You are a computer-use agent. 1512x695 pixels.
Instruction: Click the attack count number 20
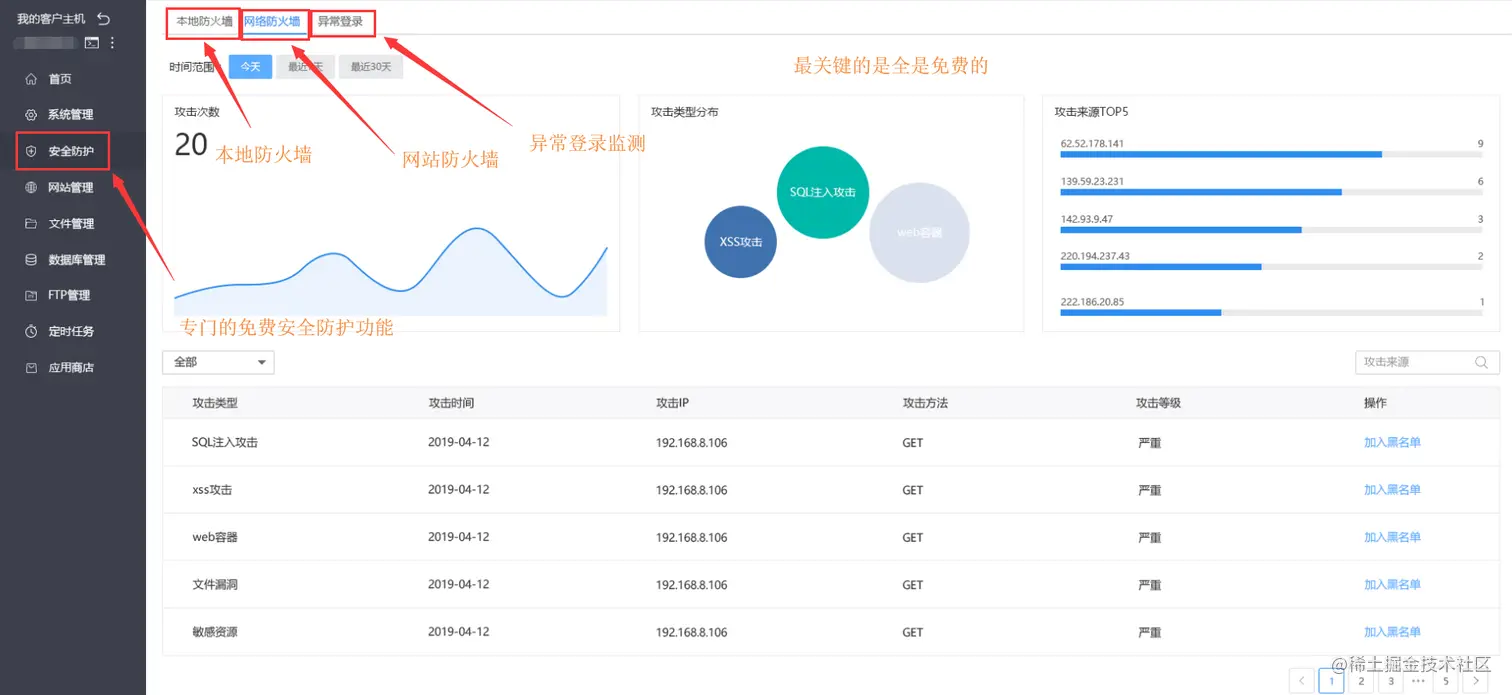tap(191, 144)
